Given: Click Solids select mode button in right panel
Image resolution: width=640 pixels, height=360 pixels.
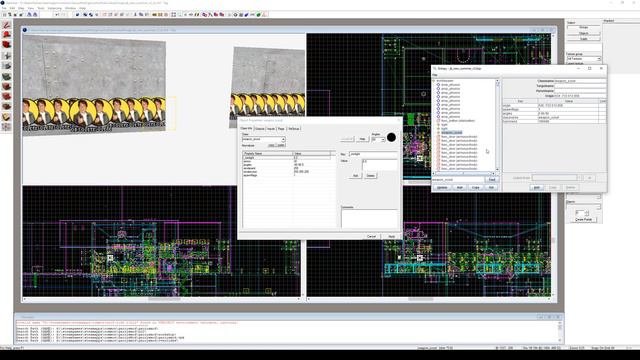Looking at the screenshot, I should 584,39.
